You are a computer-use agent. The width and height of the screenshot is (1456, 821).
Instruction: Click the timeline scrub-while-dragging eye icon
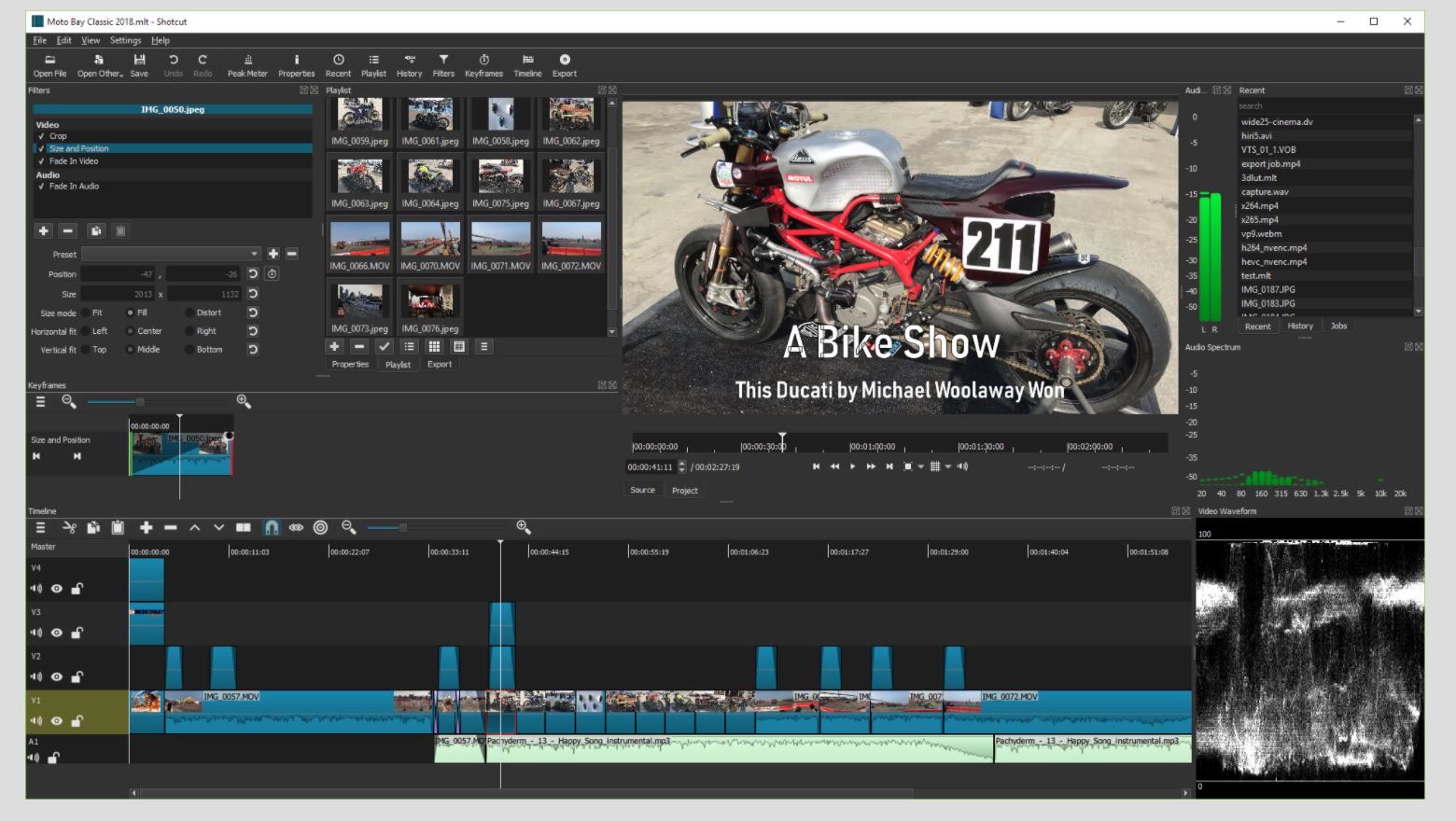pos(296,528)
